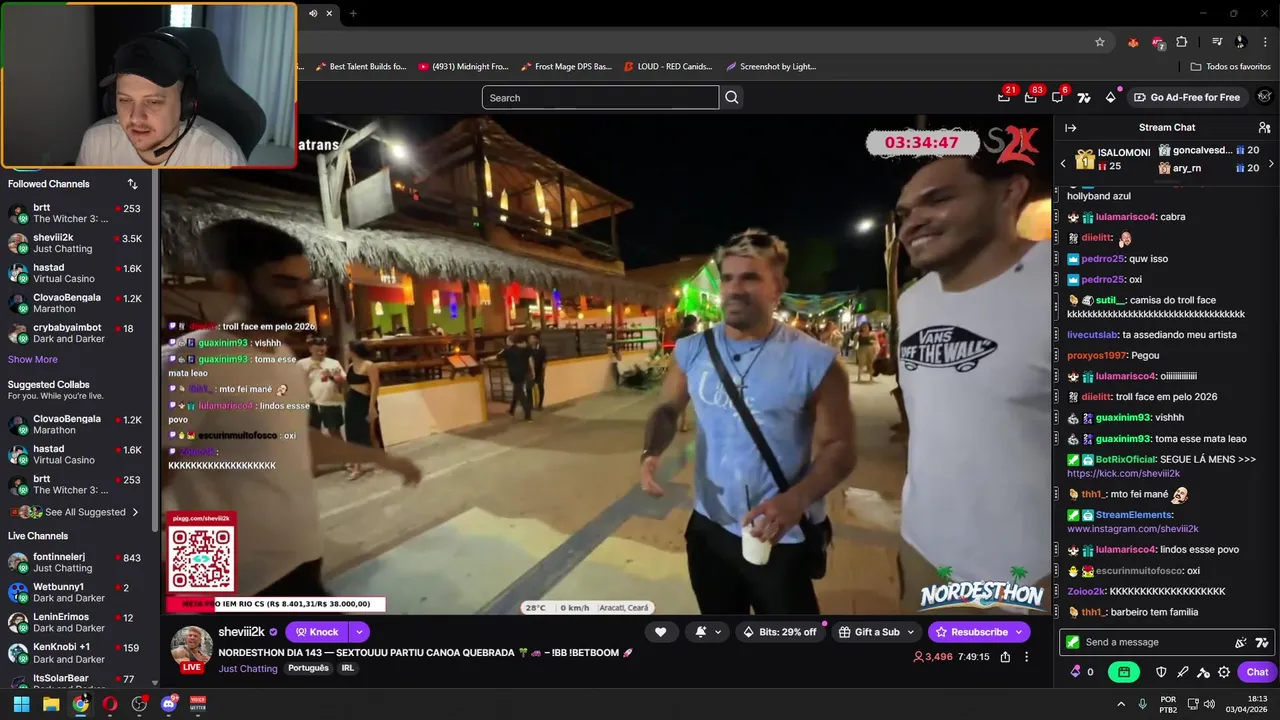Open Gift a Sub dropdown
Screen dimensions: 1280x720
coord(877,632)
